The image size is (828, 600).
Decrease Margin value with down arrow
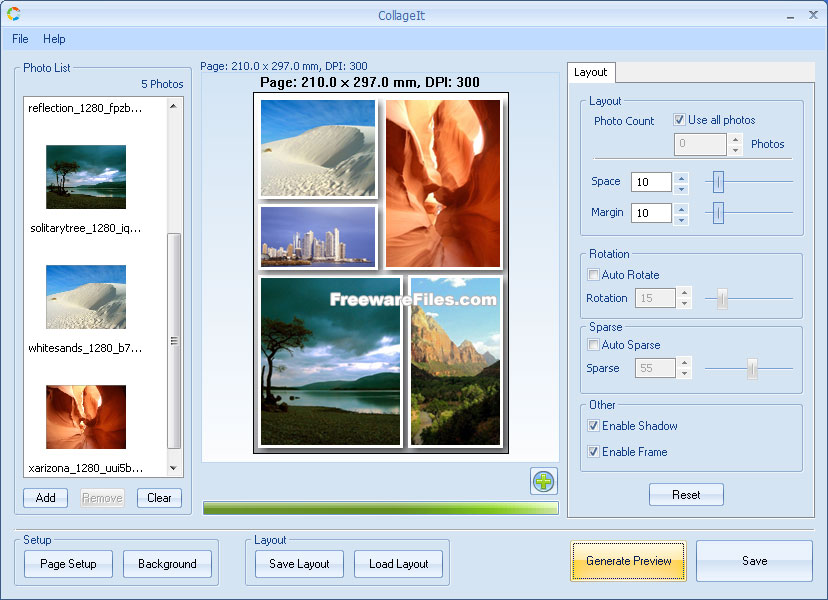[x=681, y=218]
